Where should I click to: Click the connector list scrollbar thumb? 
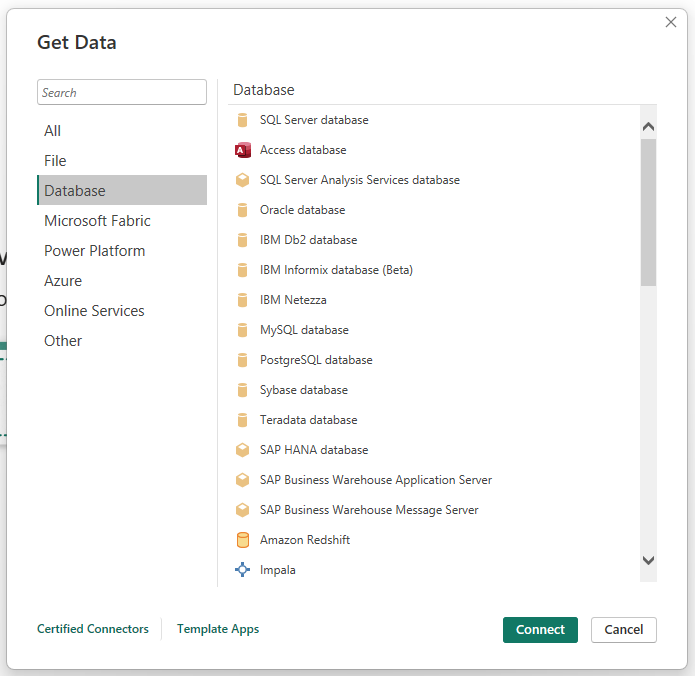point(648,212)
